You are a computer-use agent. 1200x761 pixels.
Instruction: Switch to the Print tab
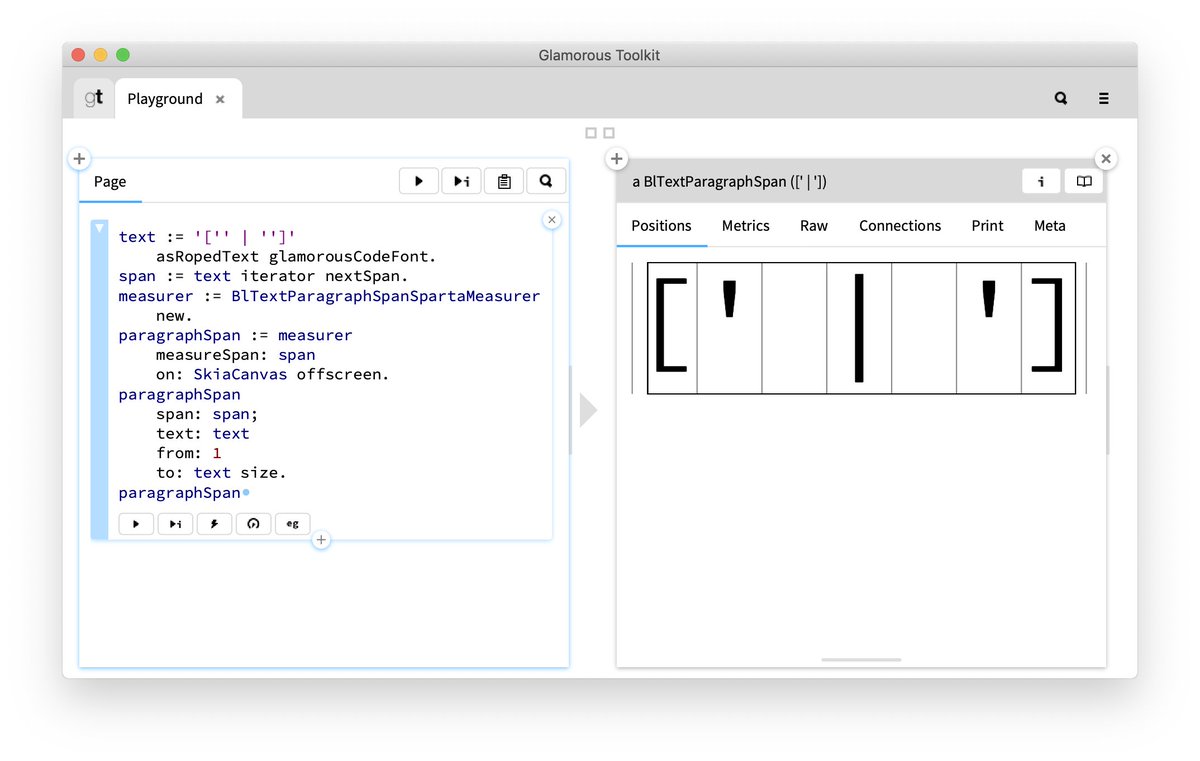tap(987, 226)
